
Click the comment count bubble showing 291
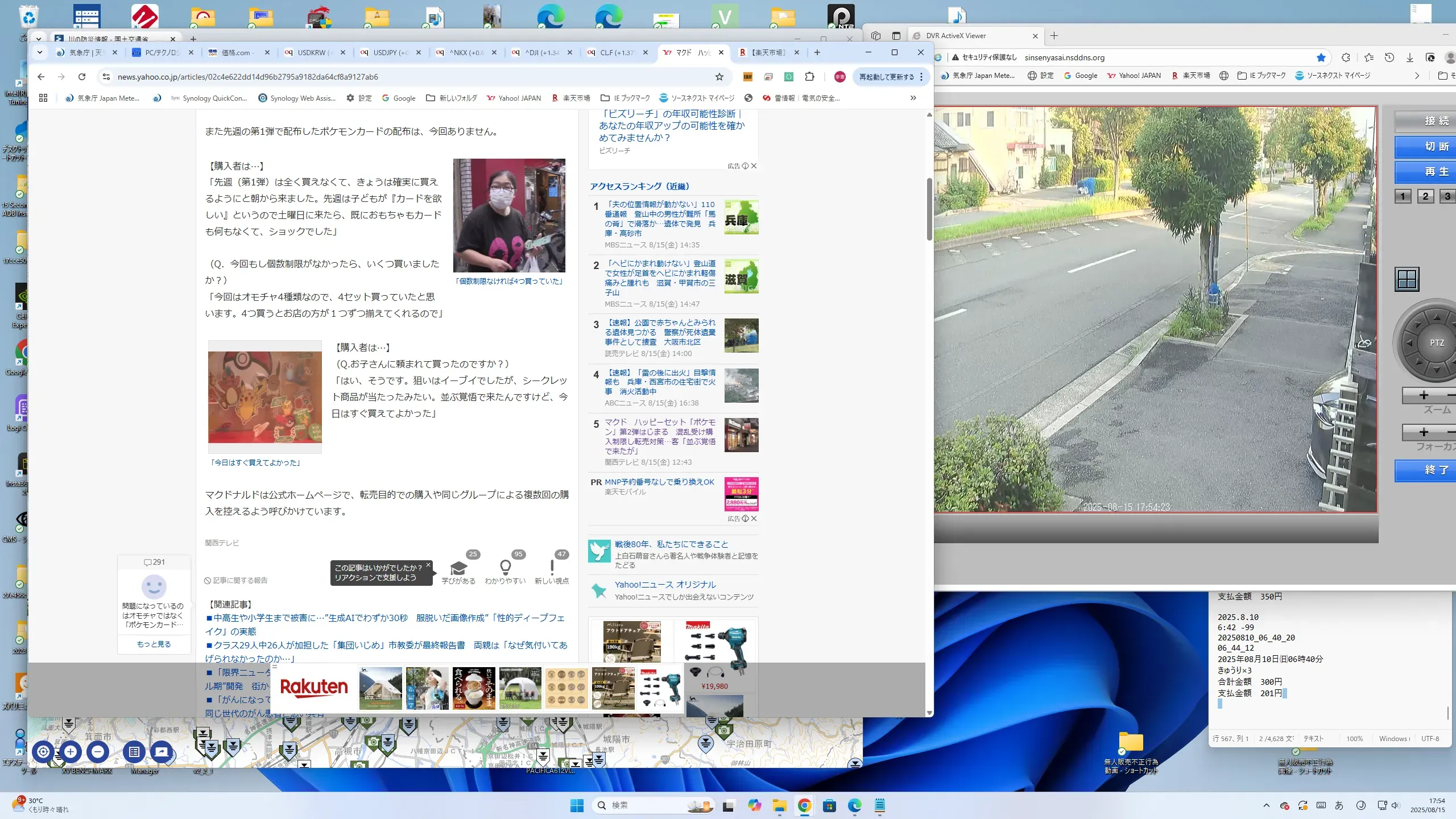154,562
